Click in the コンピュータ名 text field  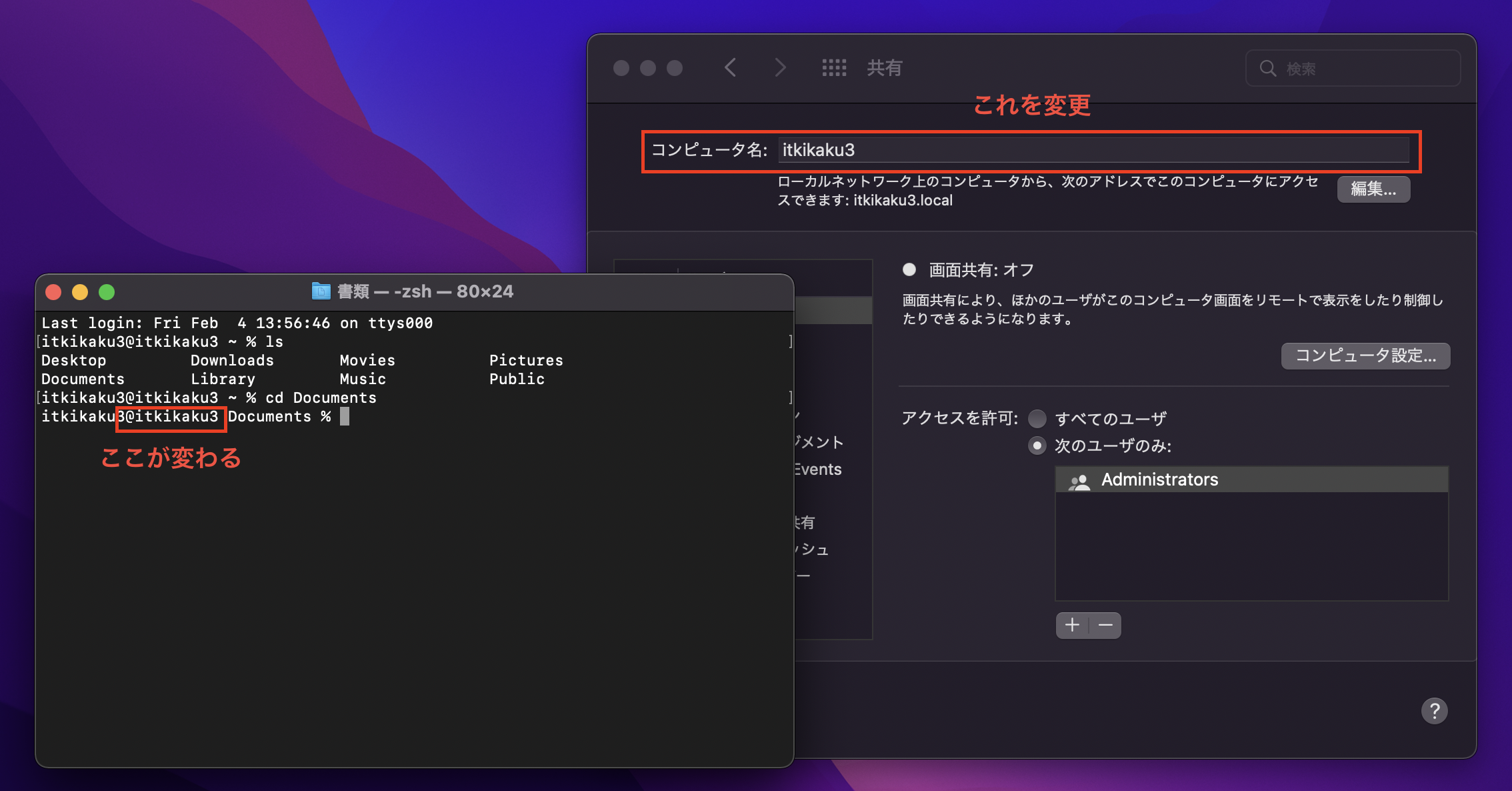(1093, 150)
